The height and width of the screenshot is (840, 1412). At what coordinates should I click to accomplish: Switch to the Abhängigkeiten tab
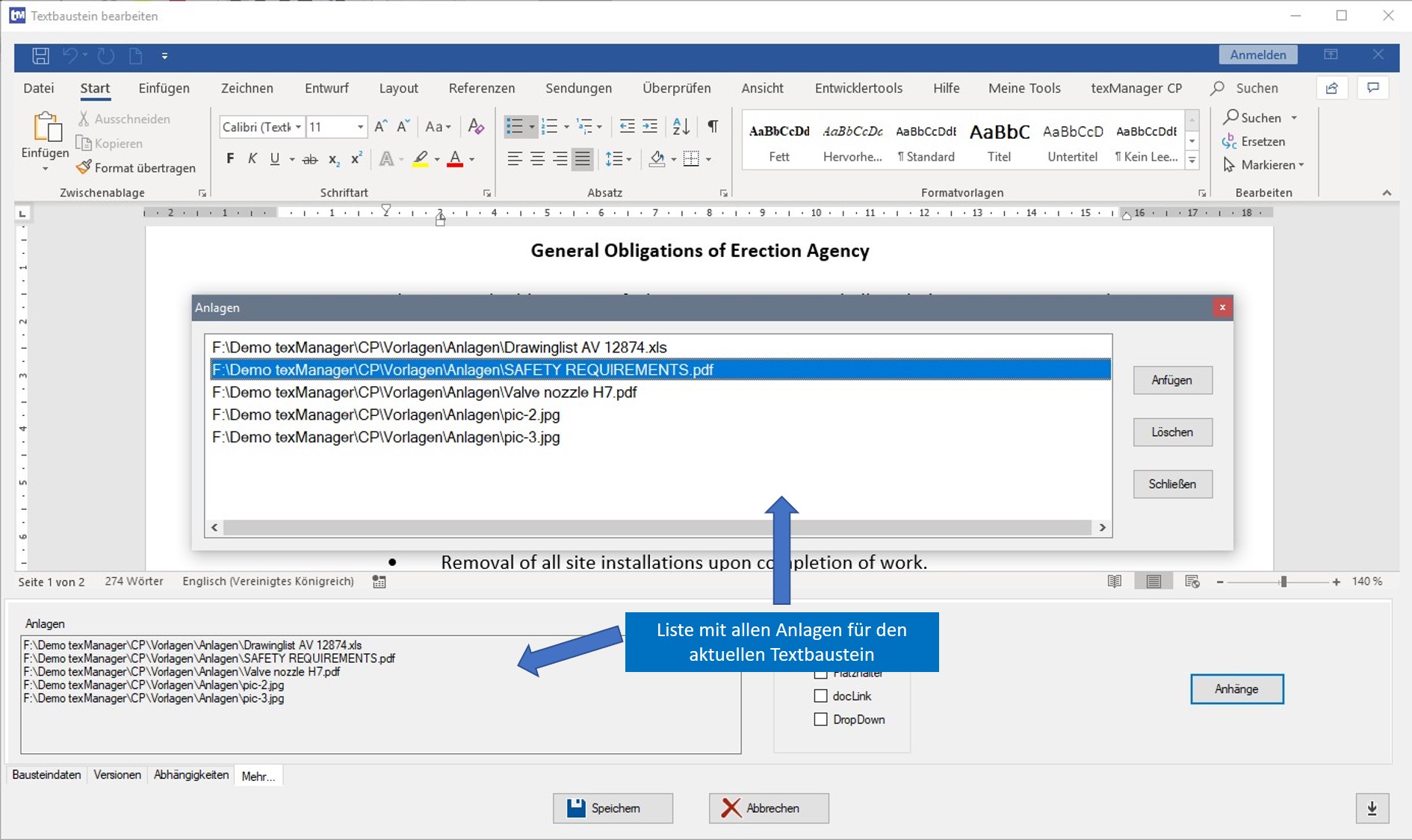(x=191, y=775)
